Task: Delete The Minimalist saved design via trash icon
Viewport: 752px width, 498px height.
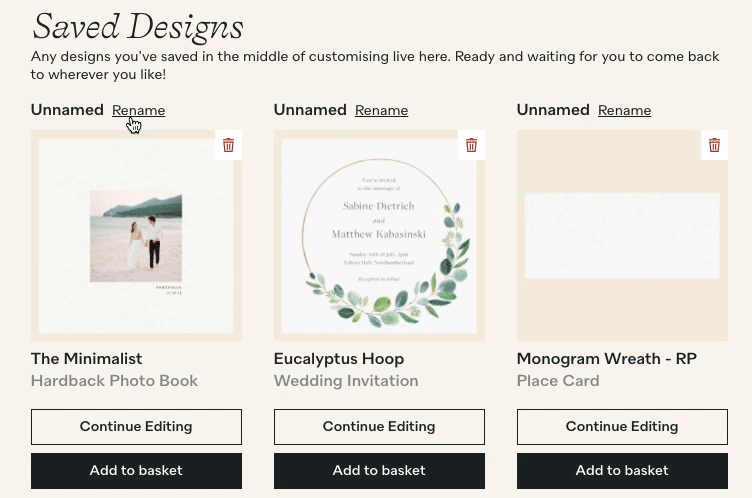Action: [x=228, y=145]
